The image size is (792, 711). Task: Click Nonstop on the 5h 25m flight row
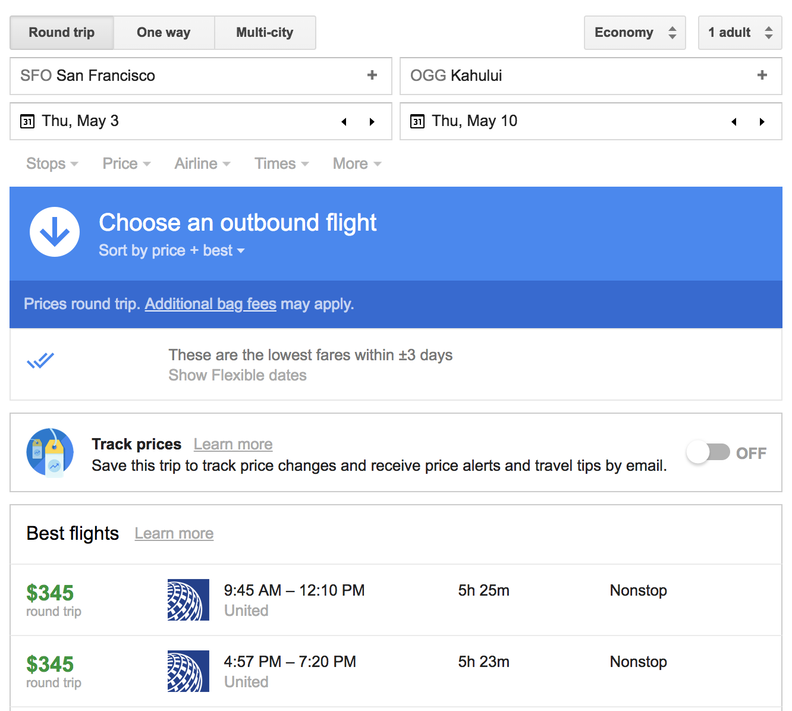point(638,590)
